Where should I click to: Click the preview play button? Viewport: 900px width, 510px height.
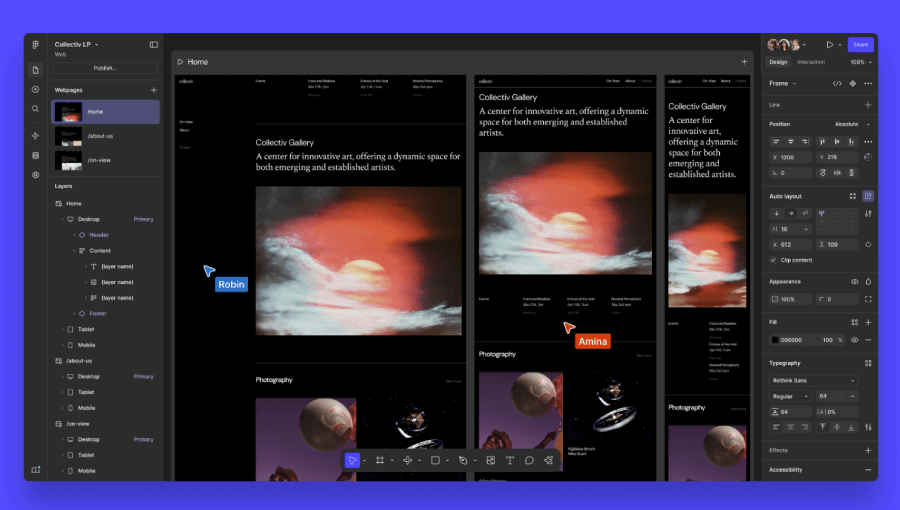click(830, 45)
